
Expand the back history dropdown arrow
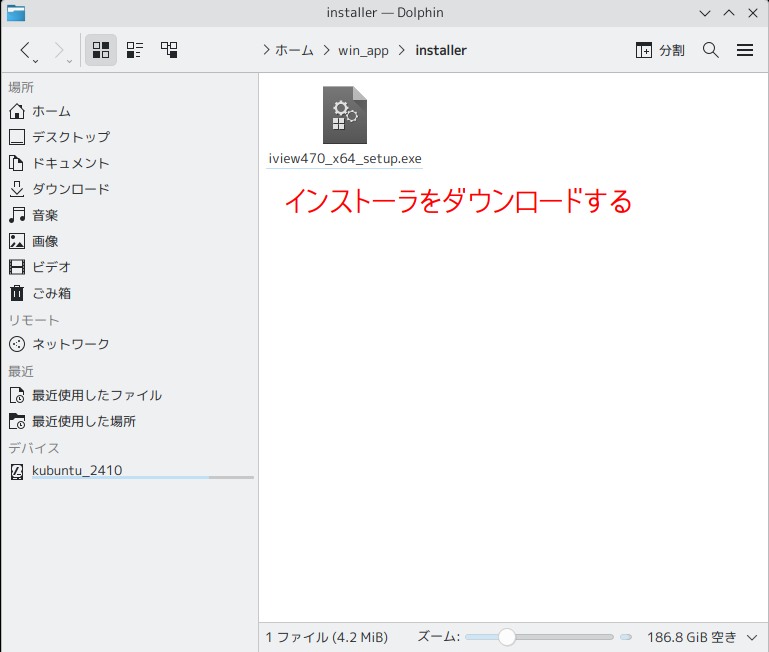(36, 61)
